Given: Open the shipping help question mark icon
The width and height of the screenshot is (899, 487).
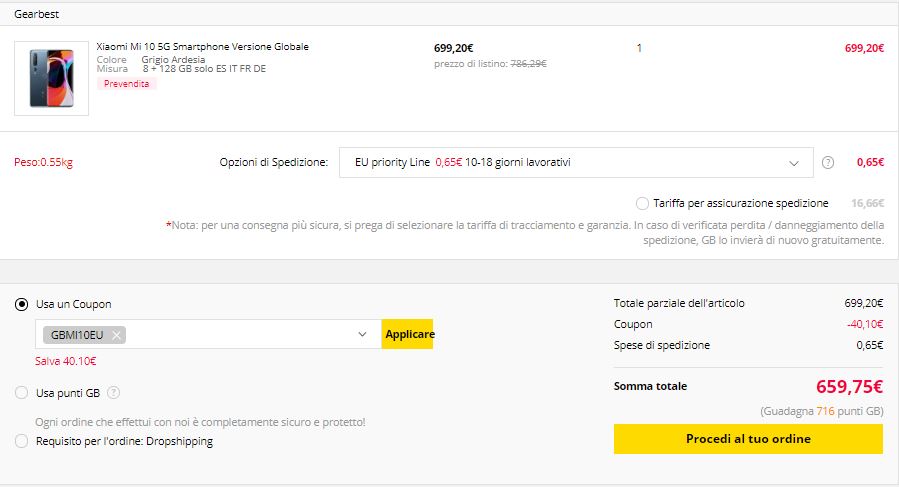Looking at the screenshot, I should [828, 162].
